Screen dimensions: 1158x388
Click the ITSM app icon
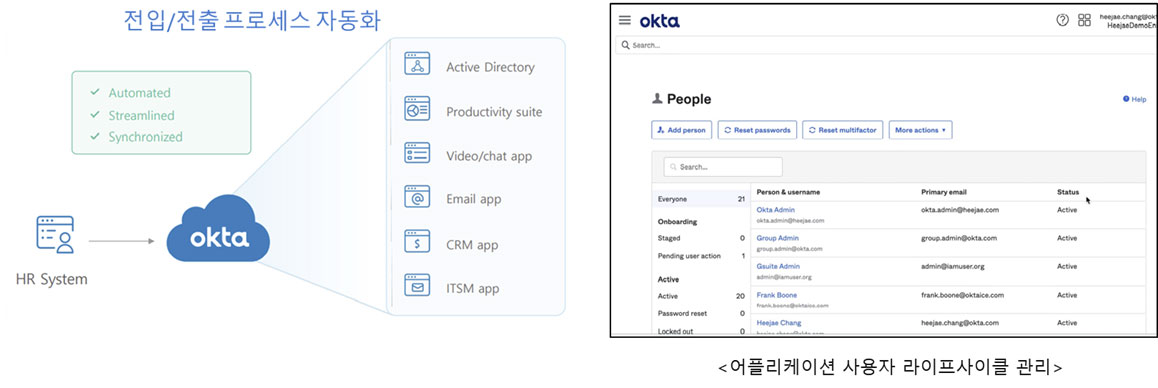[x=417, y=286]
